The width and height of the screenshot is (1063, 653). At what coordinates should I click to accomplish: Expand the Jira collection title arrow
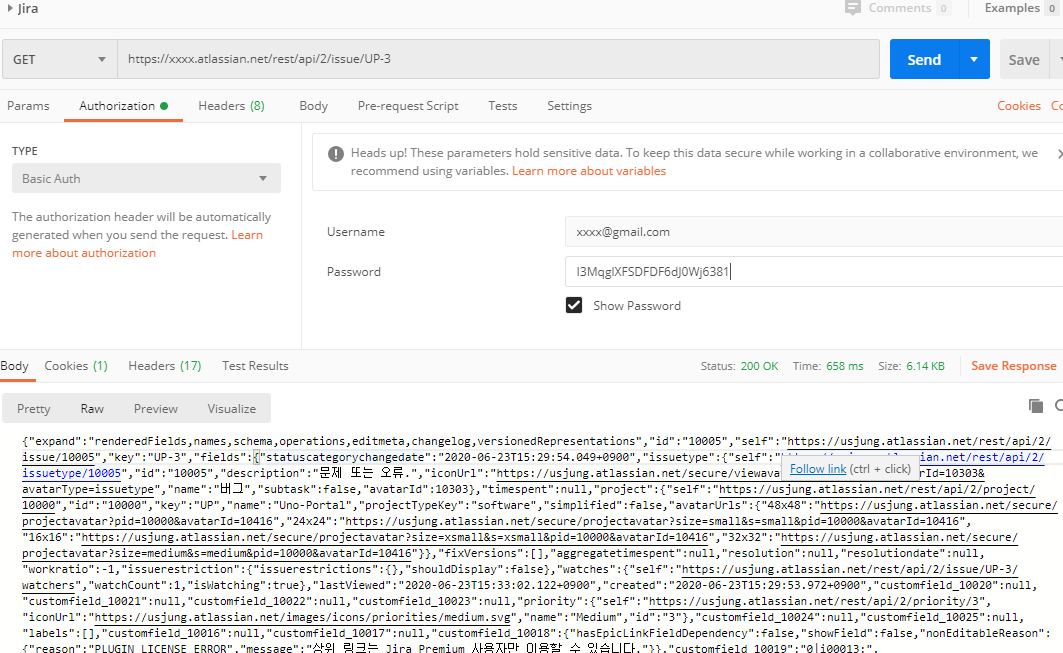click(x=10, y=8)
